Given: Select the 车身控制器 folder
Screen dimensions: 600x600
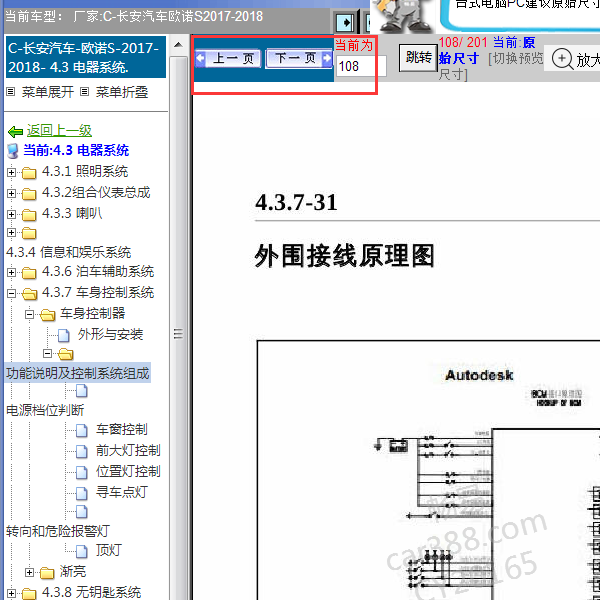Looking at the screenshot, I should click(93, 313).
